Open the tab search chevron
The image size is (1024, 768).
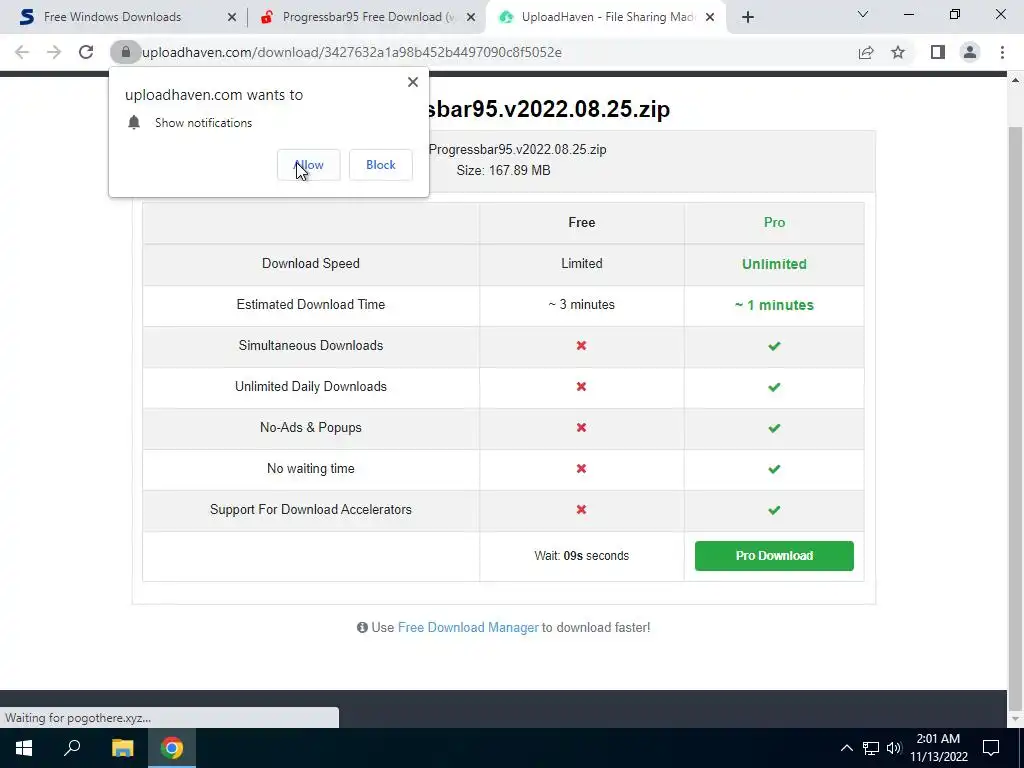tap(863, 14)
